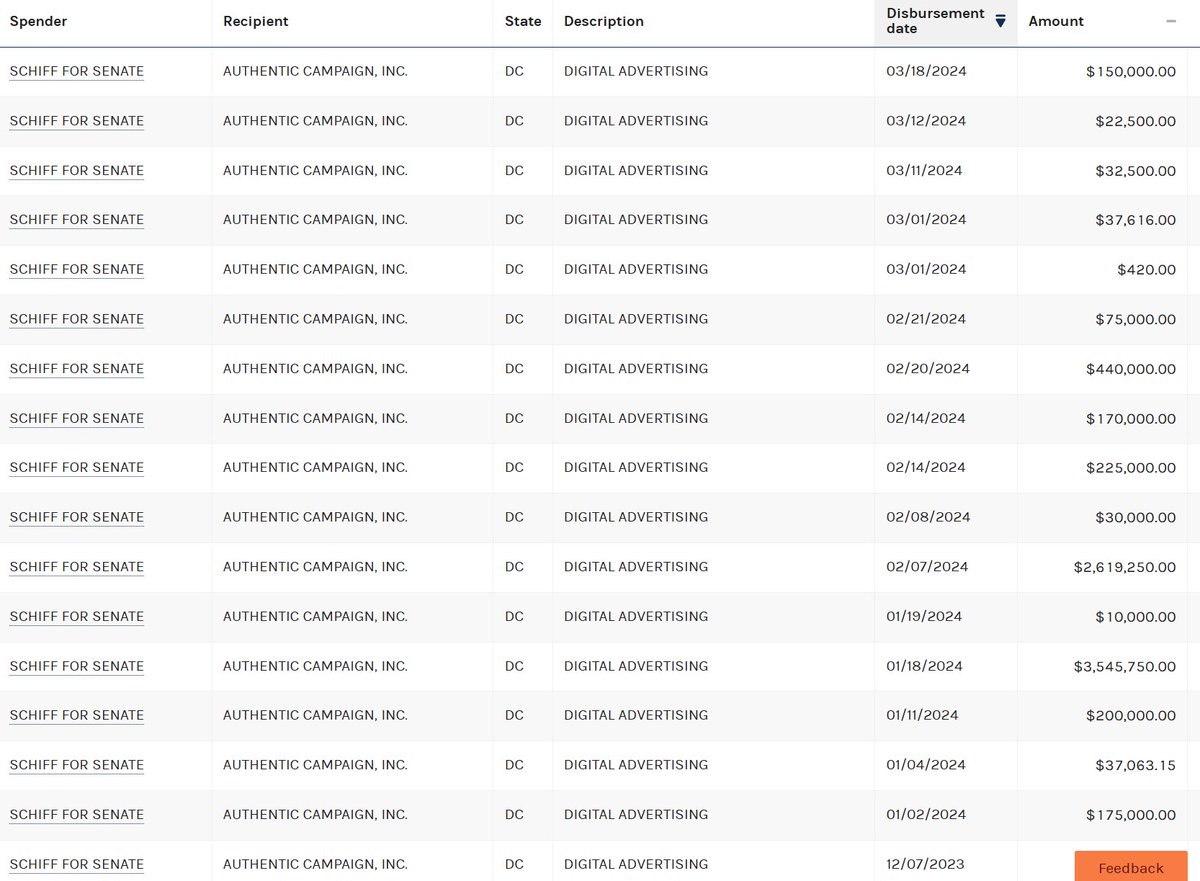Screen dimensions: 1200x881
Task: Click the Description column header
Action: tap(604, 21)
